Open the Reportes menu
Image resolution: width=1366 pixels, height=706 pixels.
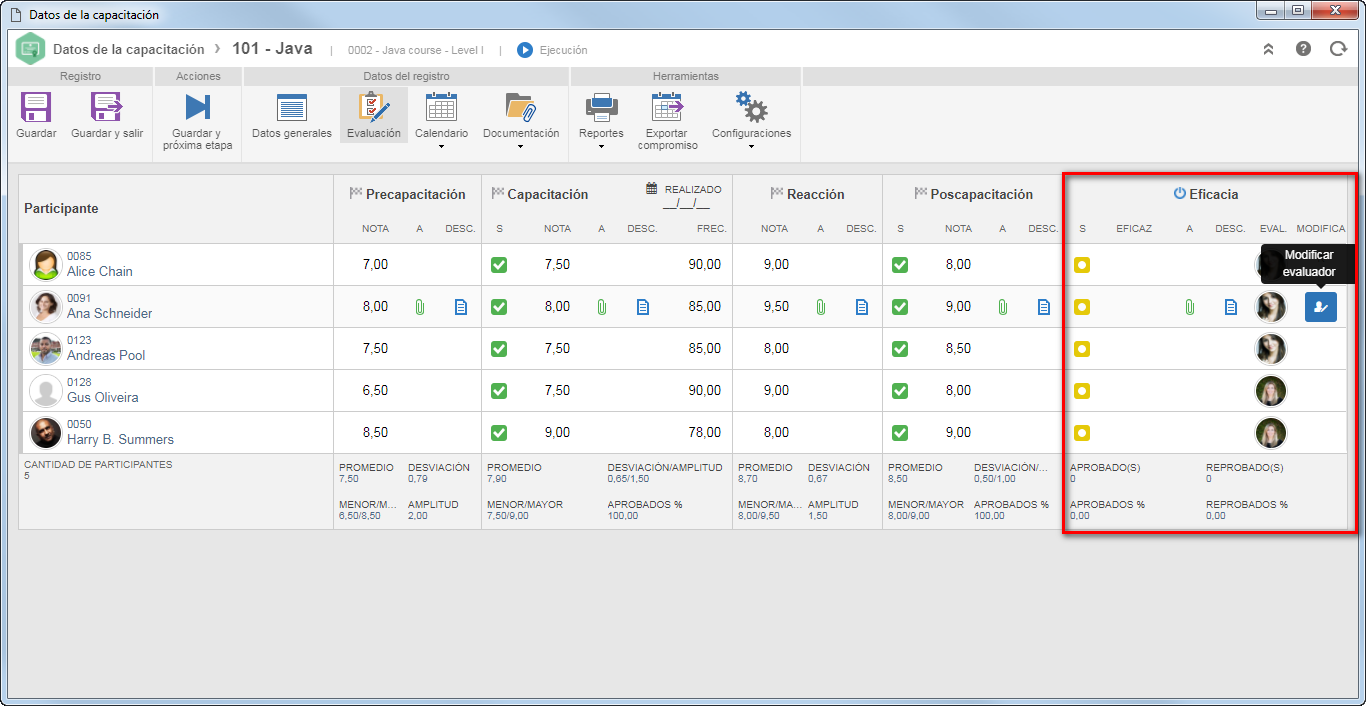(601, 121)
